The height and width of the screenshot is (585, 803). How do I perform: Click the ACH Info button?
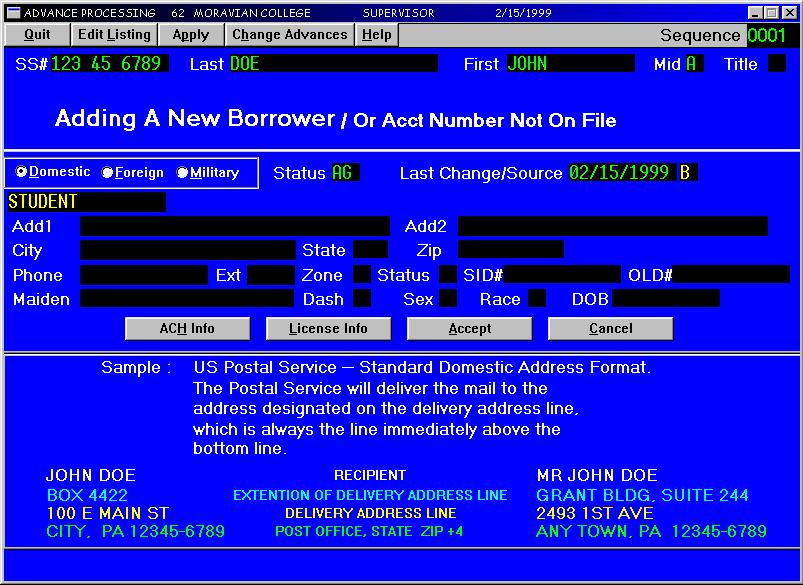pyautogui.click(x=187, y=328)
